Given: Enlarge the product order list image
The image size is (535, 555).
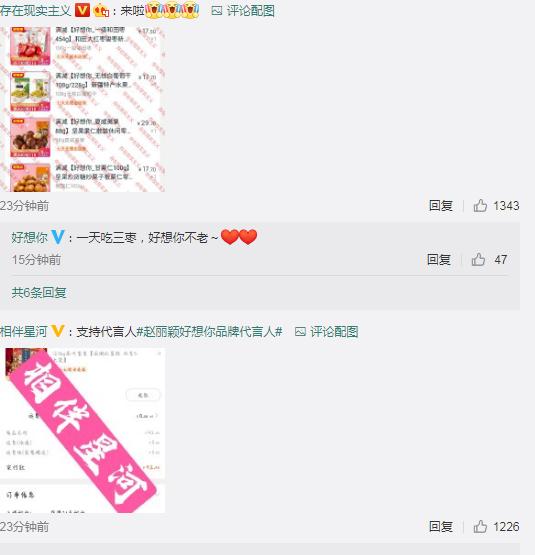Looking at the screenshot, I should click(x=82, y=109).
